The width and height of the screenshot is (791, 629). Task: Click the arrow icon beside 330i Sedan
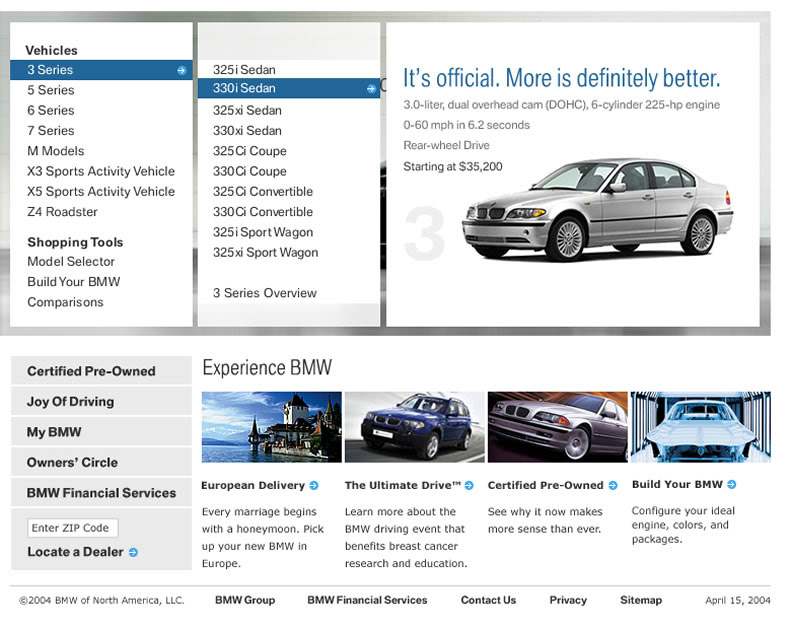point(371,89)
